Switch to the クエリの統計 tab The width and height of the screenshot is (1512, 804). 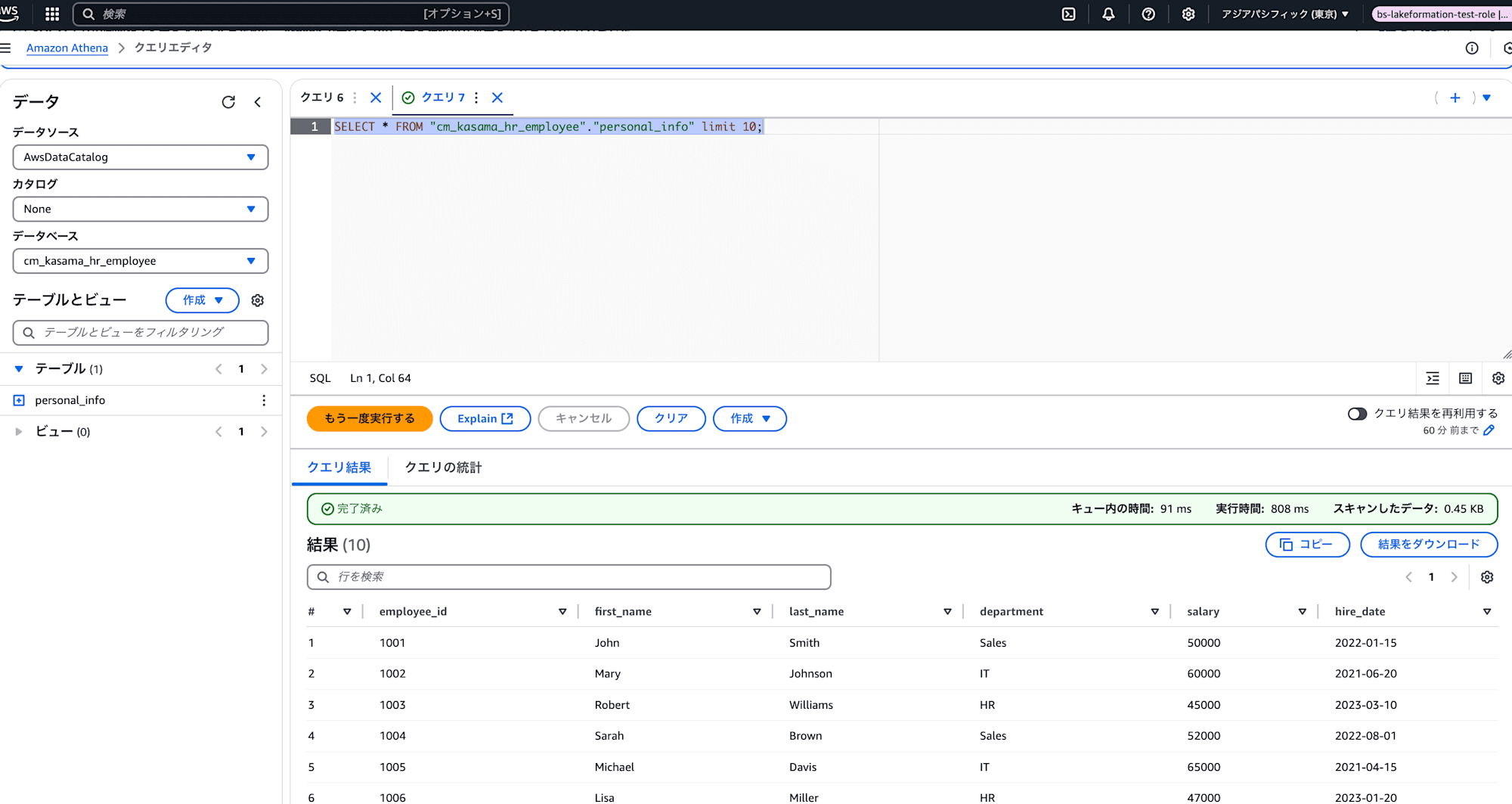pyautogui.click(x=443, y=467)
